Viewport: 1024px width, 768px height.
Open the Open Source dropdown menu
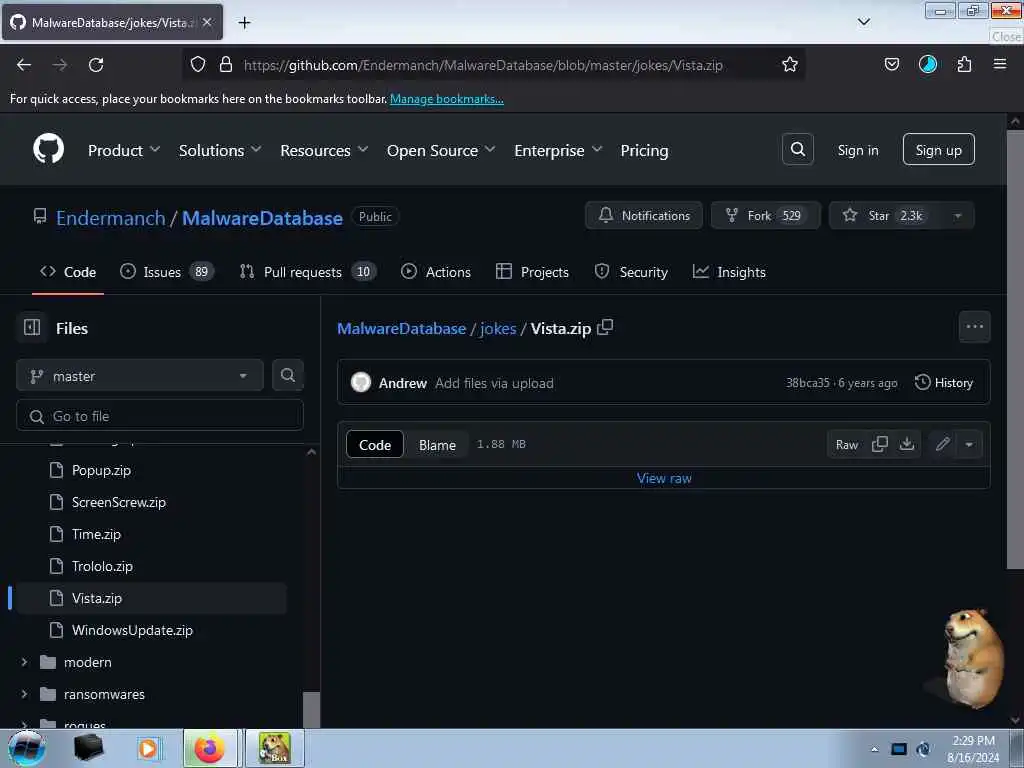(441, 150)
